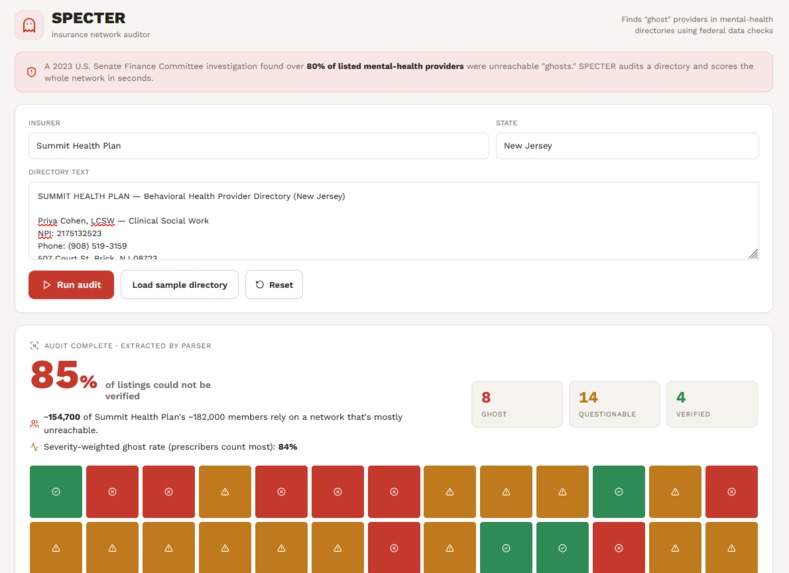Click the circular arrow icon inside Reset
789x573 pixels.
point(260,285)
